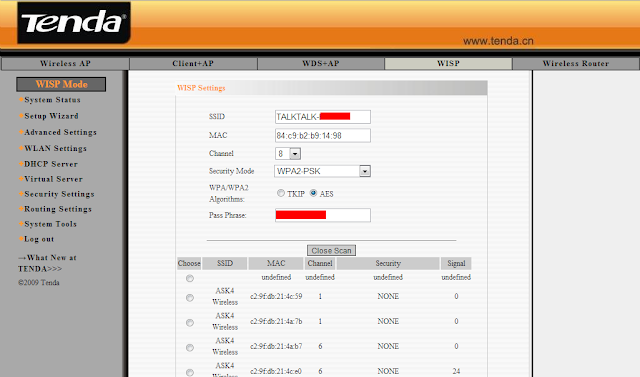Viewport: 640px width, 377px height.
Task: Click the WISP Mode header
Action: [61, 84]
